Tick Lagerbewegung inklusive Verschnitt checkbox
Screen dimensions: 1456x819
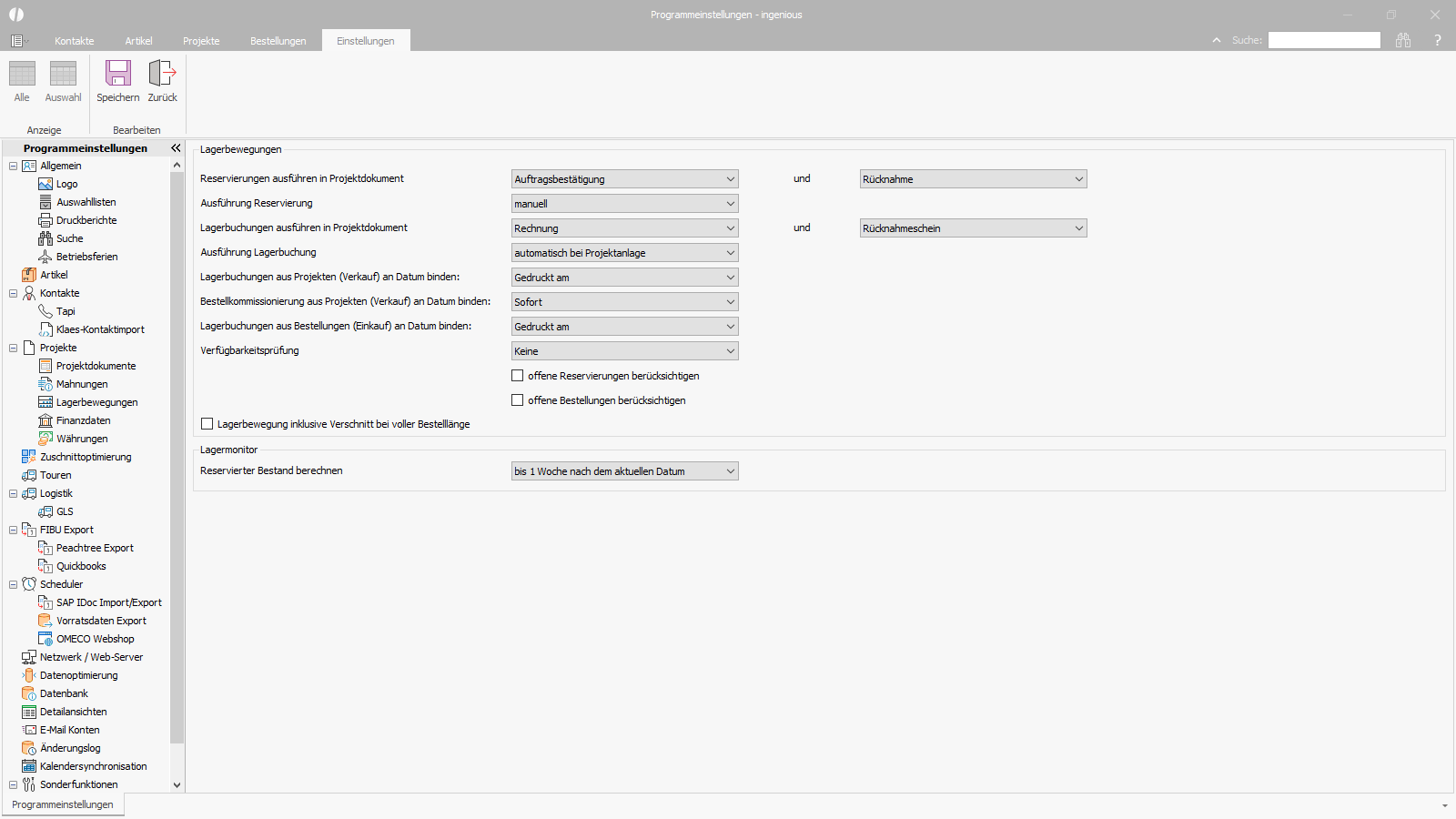click(207, 424)
